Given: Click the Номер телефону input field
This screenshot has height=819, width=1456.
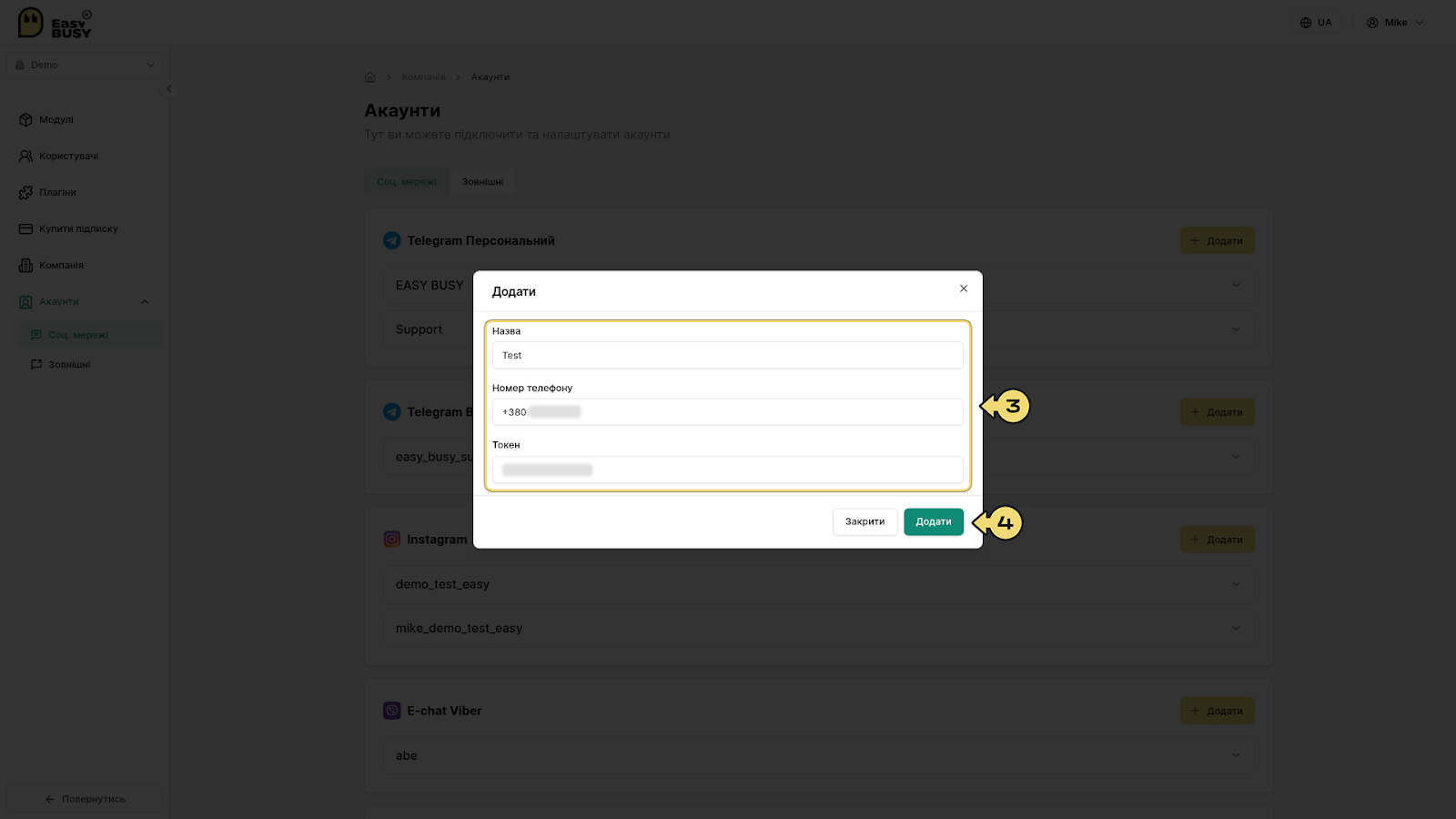Looking at the screenshot, I should tap(728, 412).
